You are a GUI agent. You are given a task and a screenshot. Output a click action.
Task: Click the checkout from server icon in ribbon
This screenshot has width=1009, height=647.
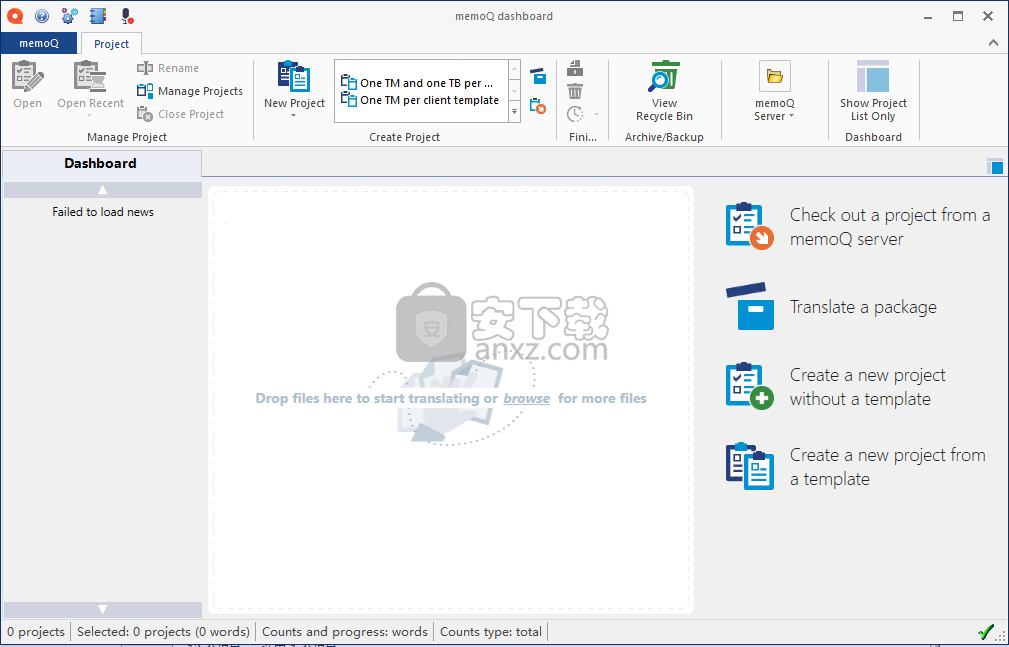click(x=538, y=105)
